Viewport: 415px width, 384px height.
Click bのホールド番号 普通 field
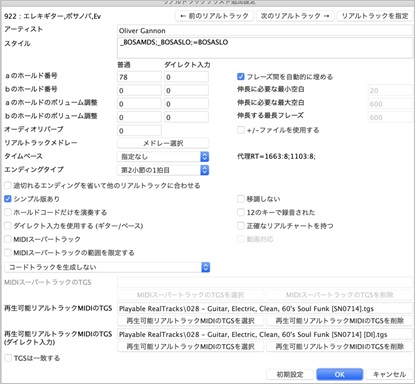click(139, 90)
